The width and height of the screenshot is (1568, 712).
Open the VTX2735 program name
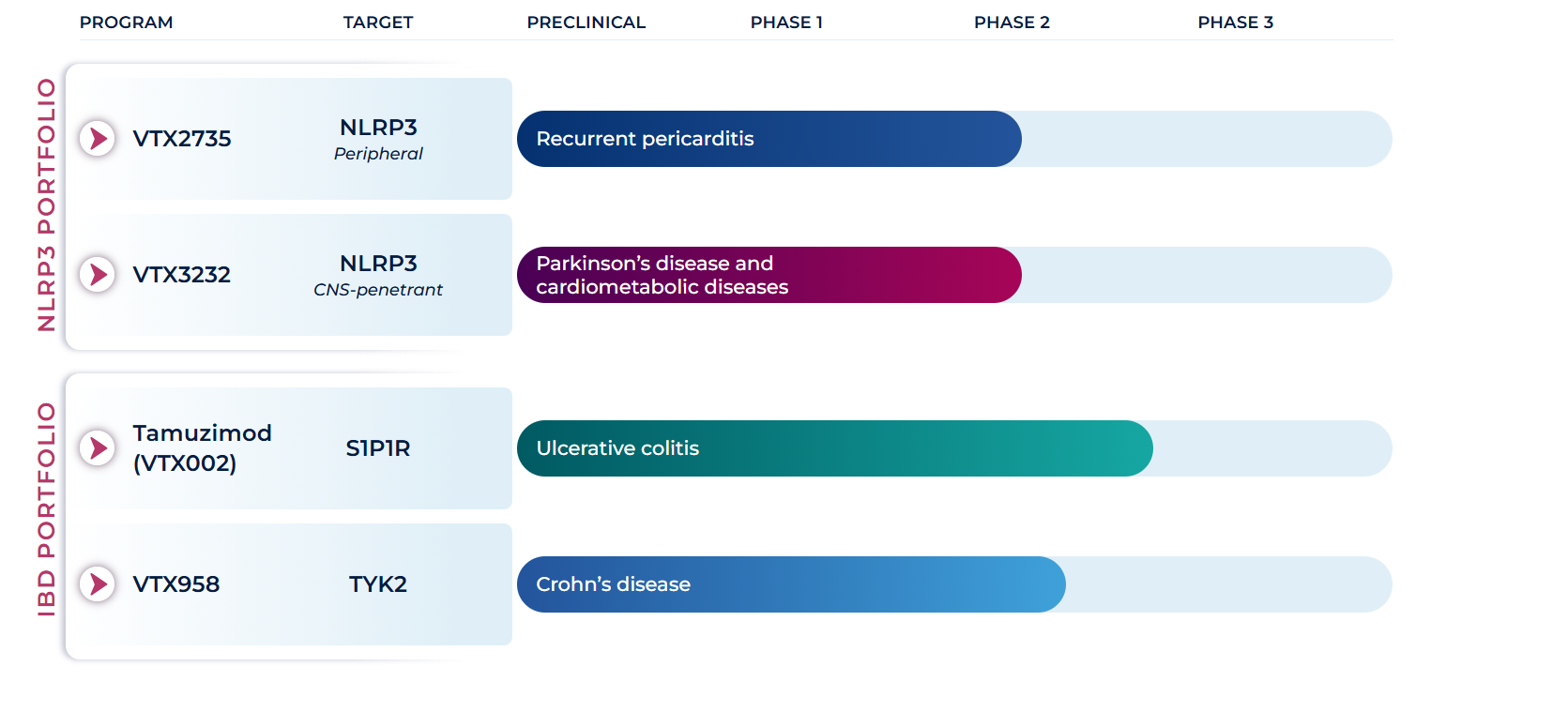click(182, 139)
